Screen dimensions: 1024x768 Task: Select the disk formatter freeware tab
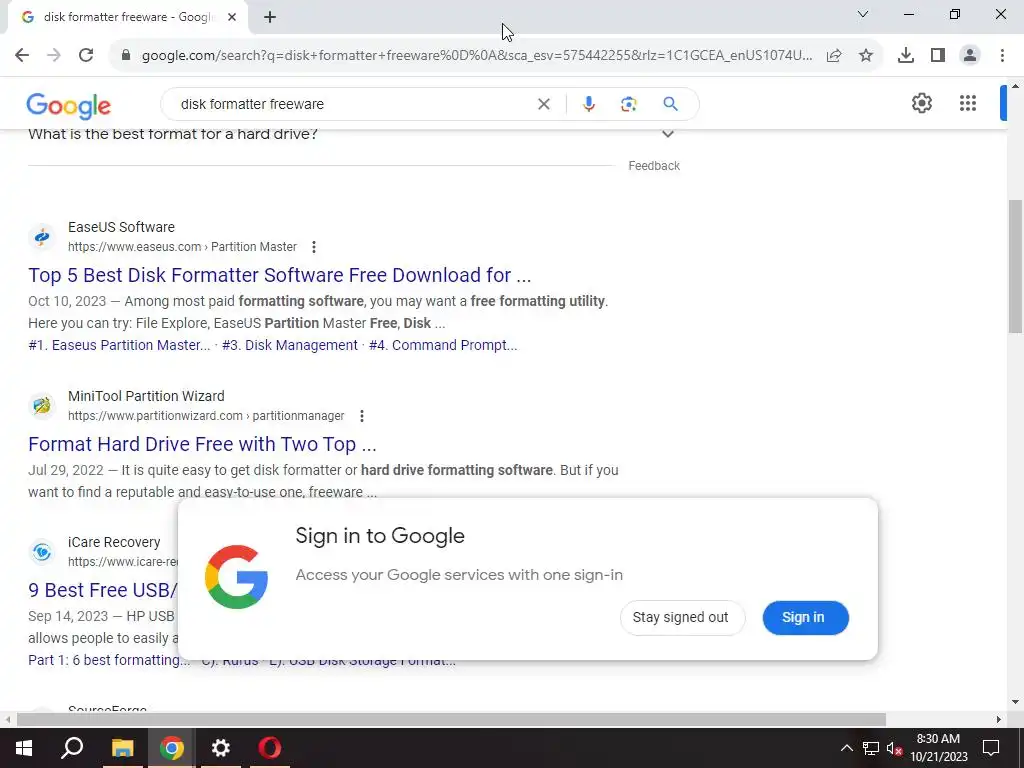pyautogui.click(x=128, y=17)
